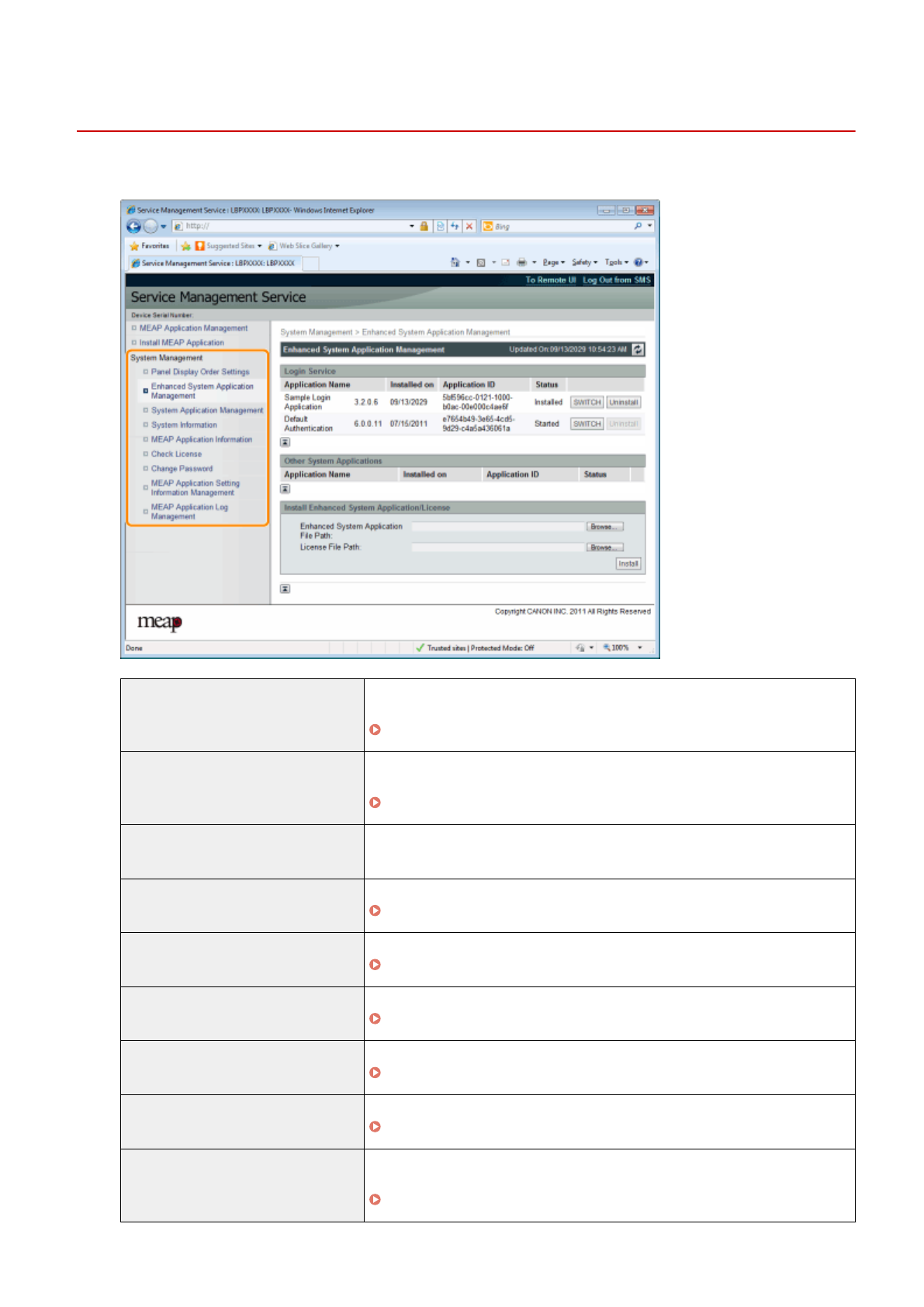Click the lock security icon in address bar

point(424,227)
